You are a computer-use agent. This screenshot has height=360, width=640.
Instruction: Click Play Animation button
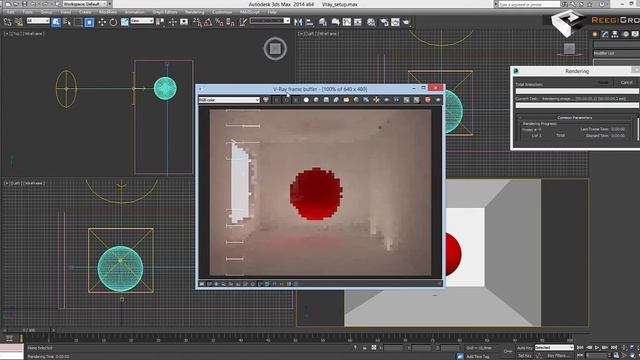coord(597,348)
